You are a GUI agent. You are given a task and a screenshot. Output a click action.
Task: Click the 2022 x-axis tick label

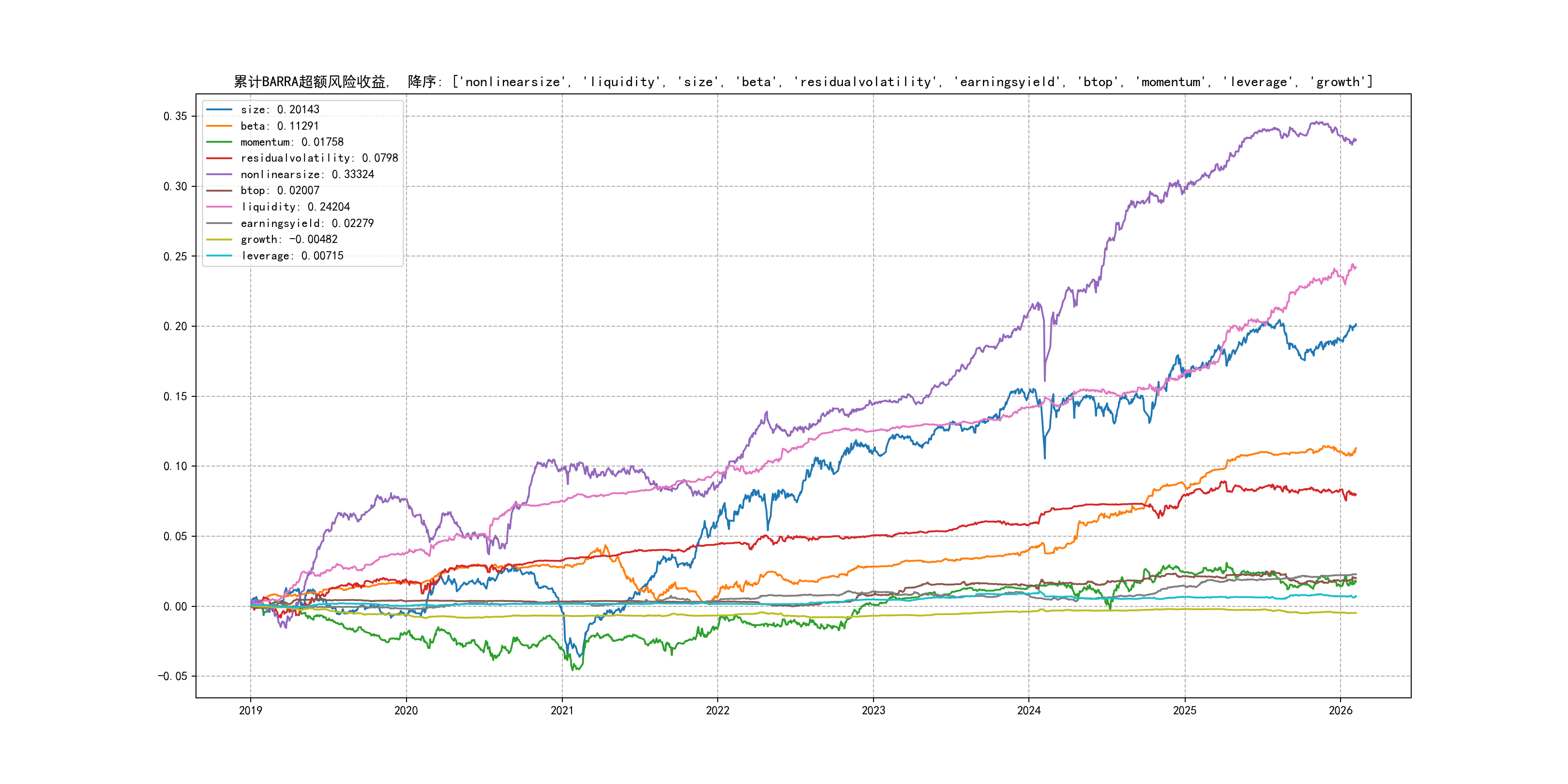click(717, 710)
